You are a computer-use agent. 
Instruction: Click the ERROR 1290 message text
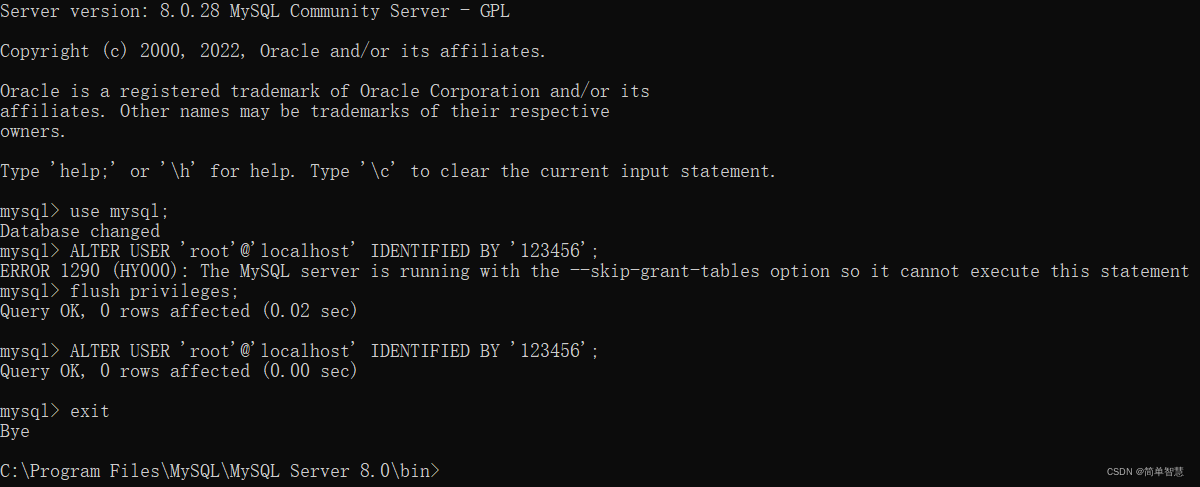[595, 271]
